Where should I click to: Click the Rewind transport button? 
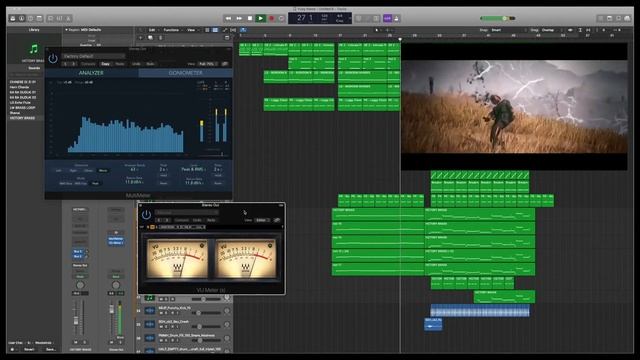228,18
